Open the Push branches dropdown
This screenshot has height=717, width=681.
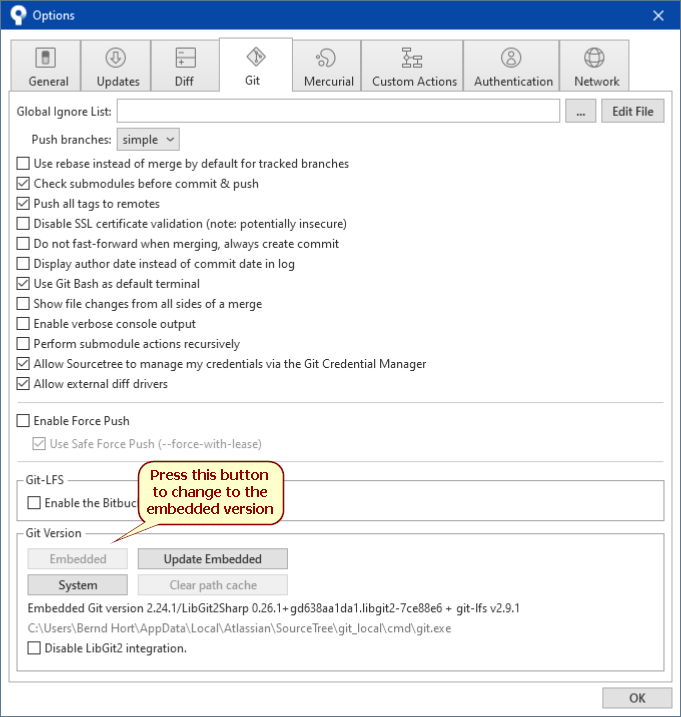click(x=148, y=139)
